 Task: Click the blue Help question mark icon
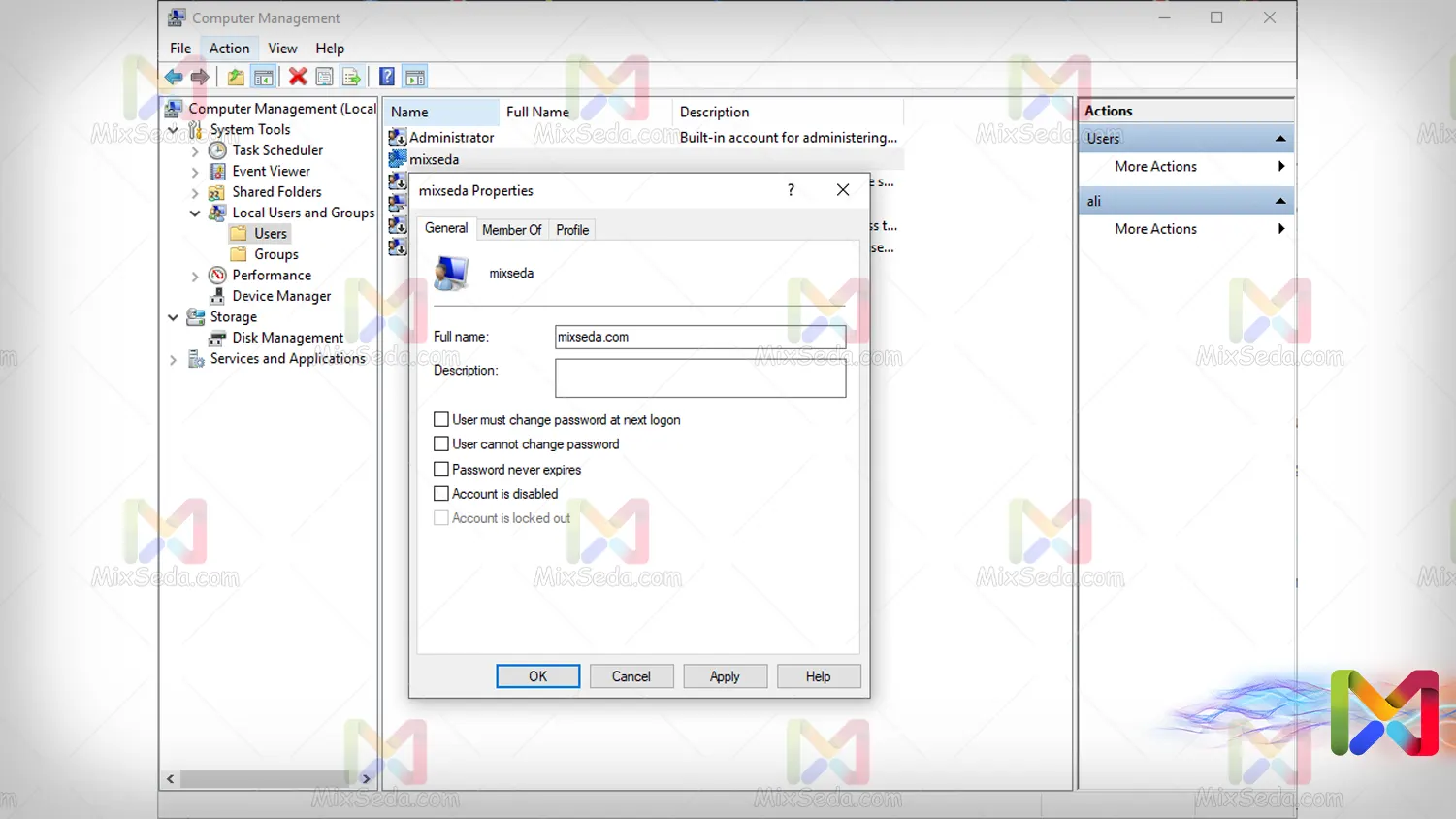[386, 77]
